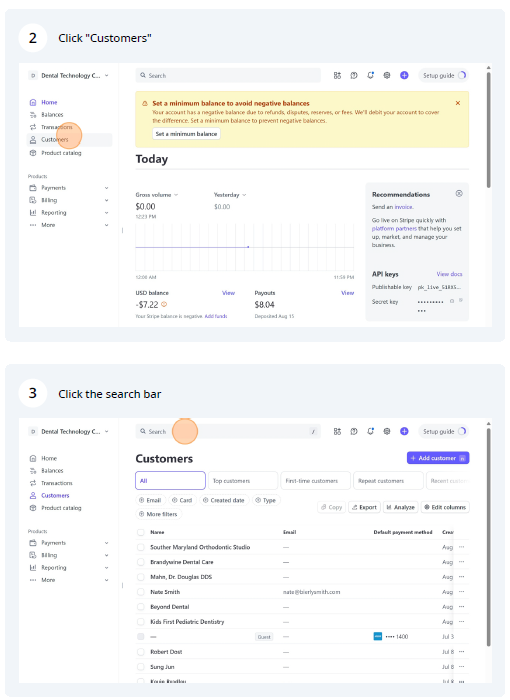Open Analyze for the customers list
The image size is (510, 700).
click(400, 507)
